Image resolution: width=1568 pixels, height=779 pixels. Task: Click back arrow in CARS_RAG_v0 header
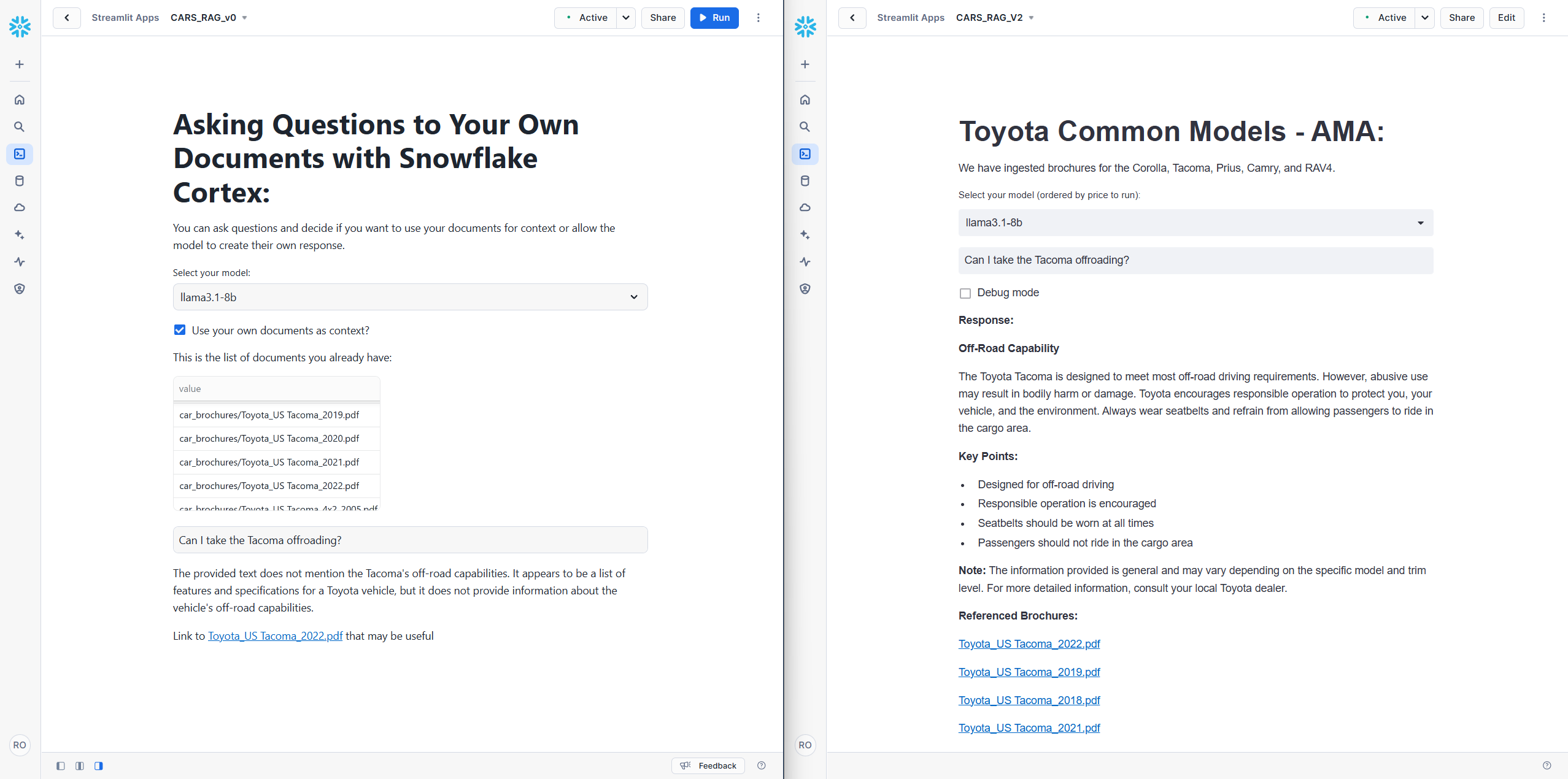pyautogui.click(x=67, y=18)
